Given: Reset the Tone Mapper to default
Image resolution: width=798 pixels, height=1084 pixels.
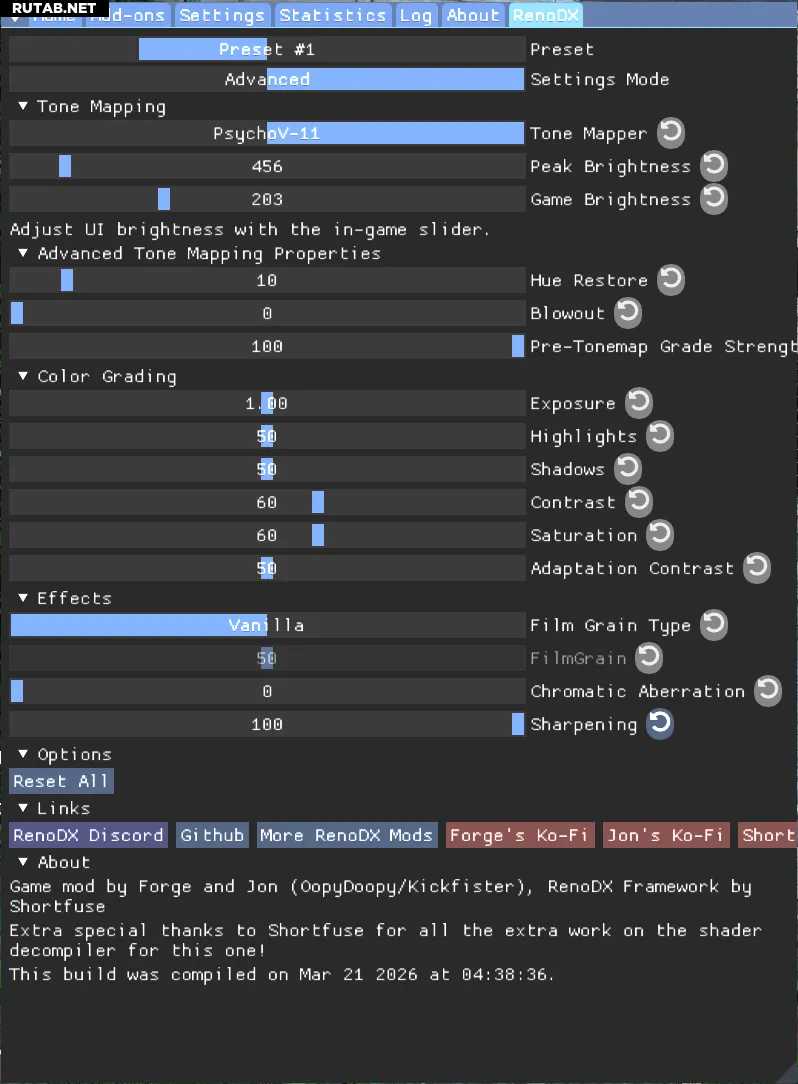Looking at the screenshot, I should coord(670,132).
